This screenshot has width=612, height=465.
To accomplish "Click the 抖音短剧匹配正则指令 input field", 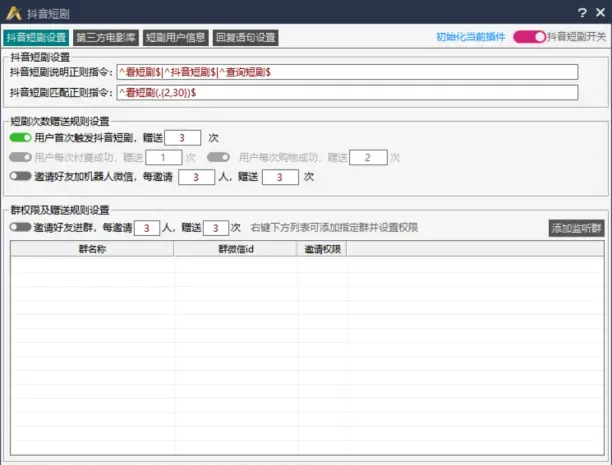I will 347,93.
